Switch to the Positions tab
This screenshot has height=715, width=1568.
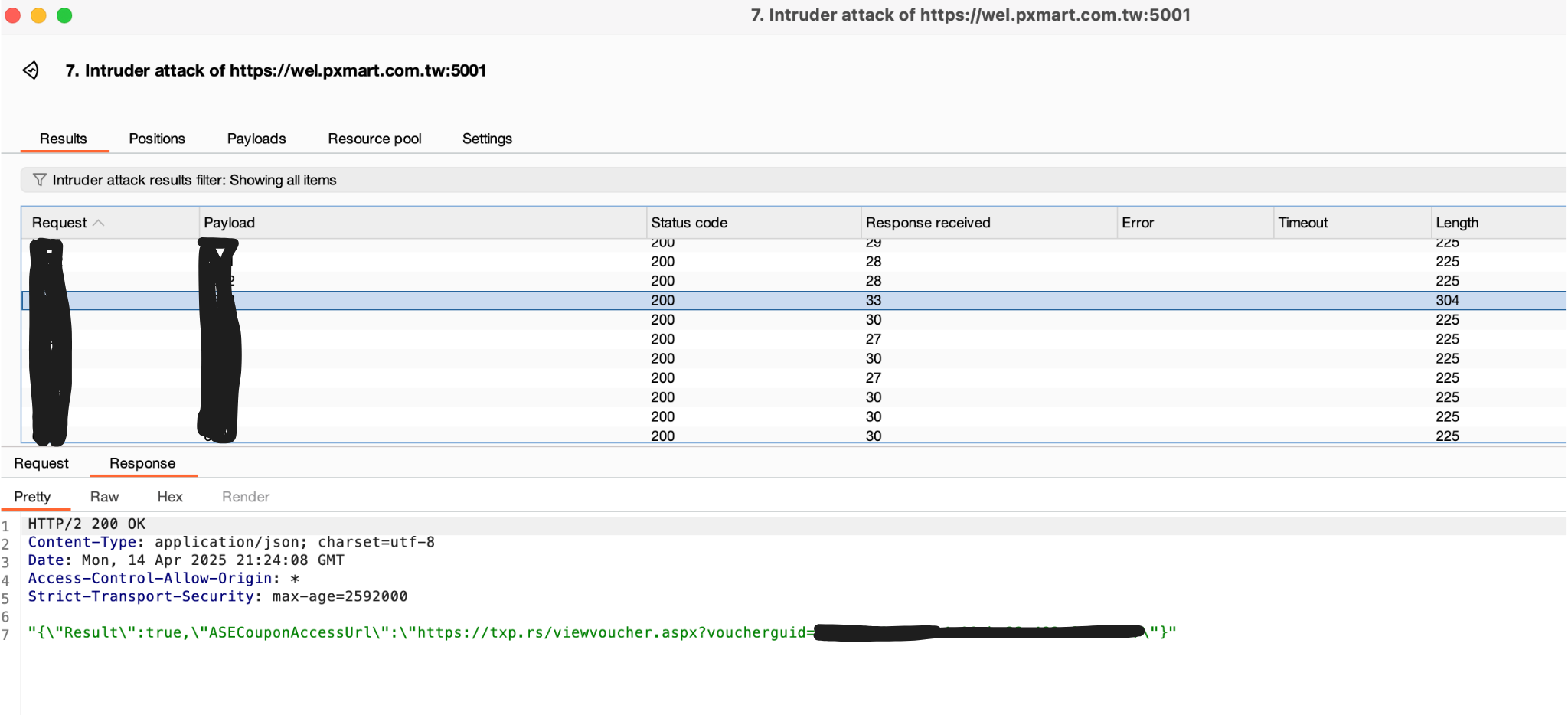click(157, 139)
